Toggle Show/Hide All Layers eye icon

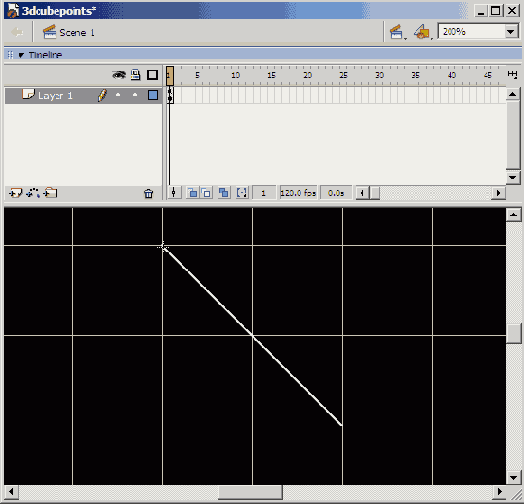(x=119, y=75)
